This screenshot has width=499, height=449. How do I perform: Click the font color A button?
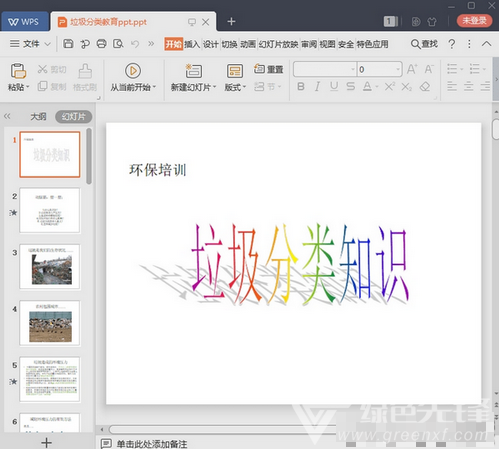pos(367,87)
